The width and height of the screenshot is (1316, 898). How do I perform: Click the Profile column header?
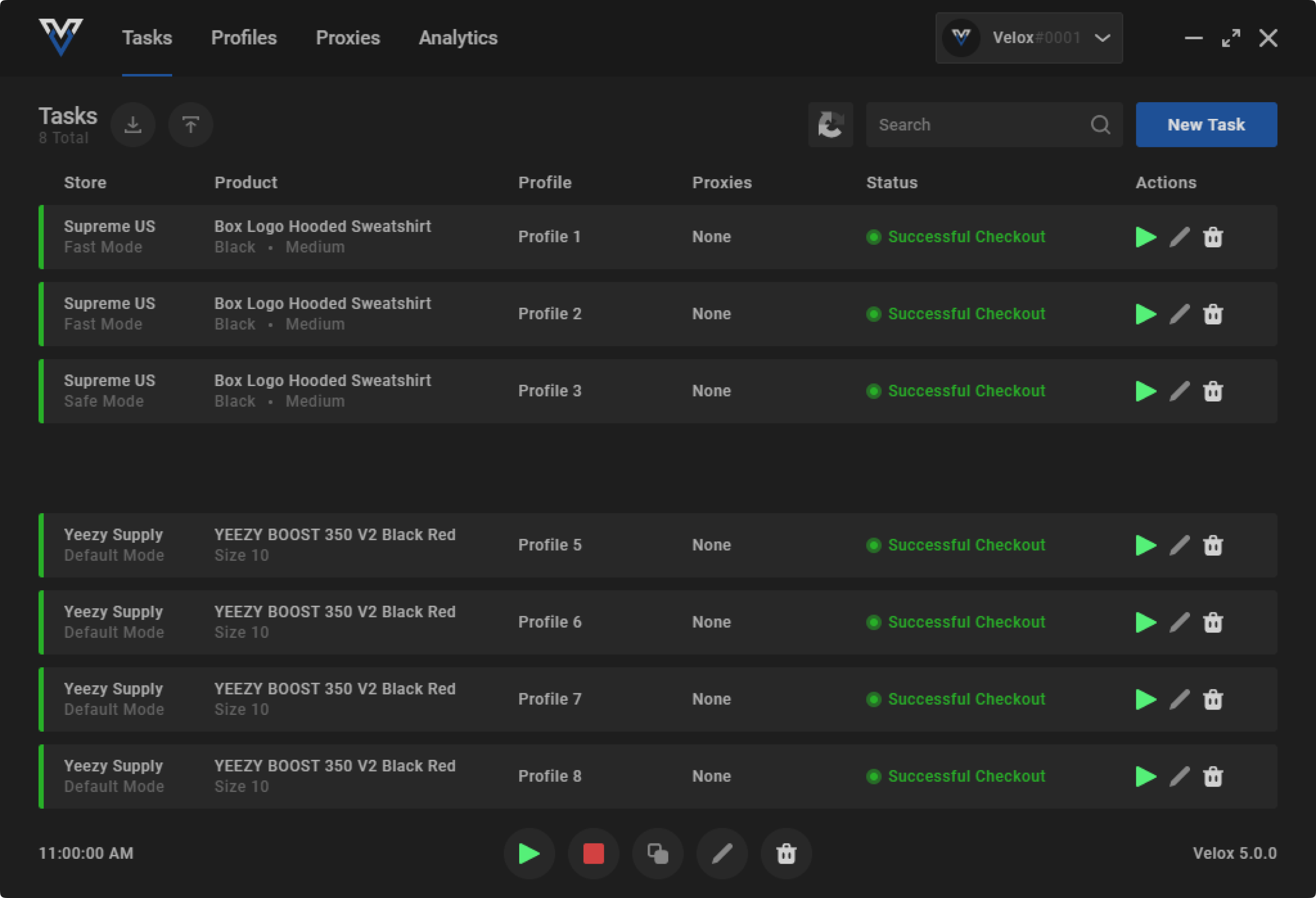click(545, 182)
